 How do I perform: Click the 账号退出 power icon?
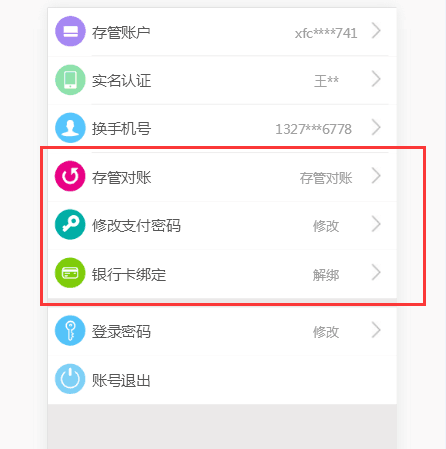[70, 379]
